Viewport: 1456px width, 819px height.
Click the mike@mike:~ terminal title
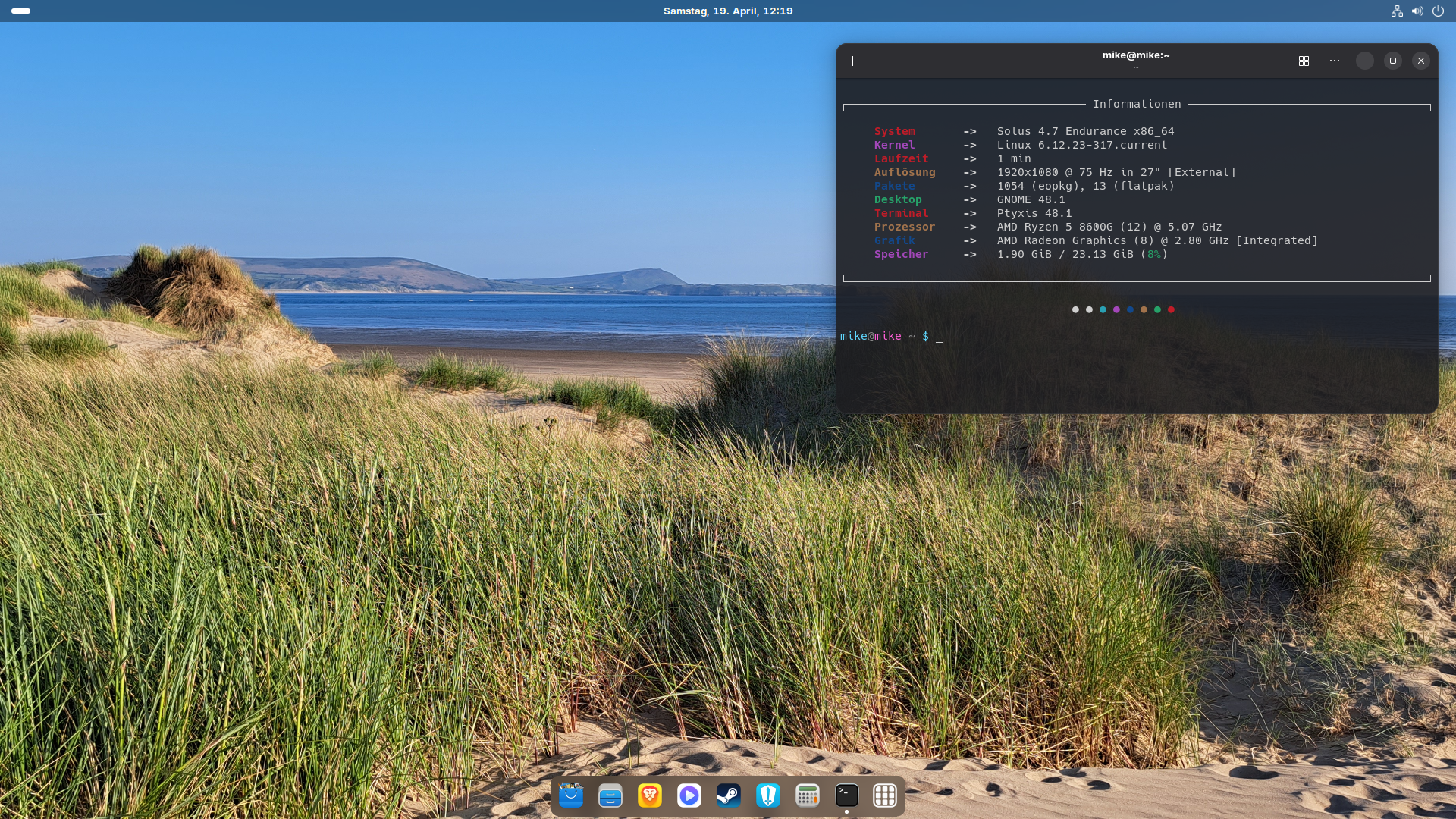point(1136,55)
